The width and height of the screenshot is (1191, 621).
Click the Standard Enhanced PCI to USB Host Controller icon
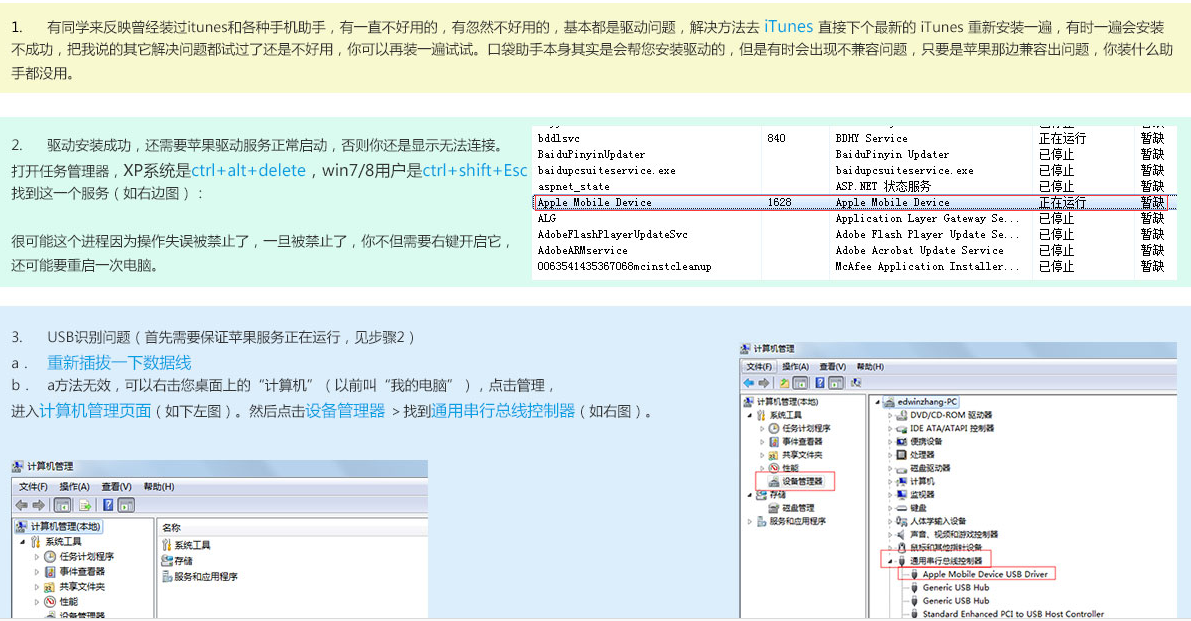pyautogui.click(x=915, y=614)
